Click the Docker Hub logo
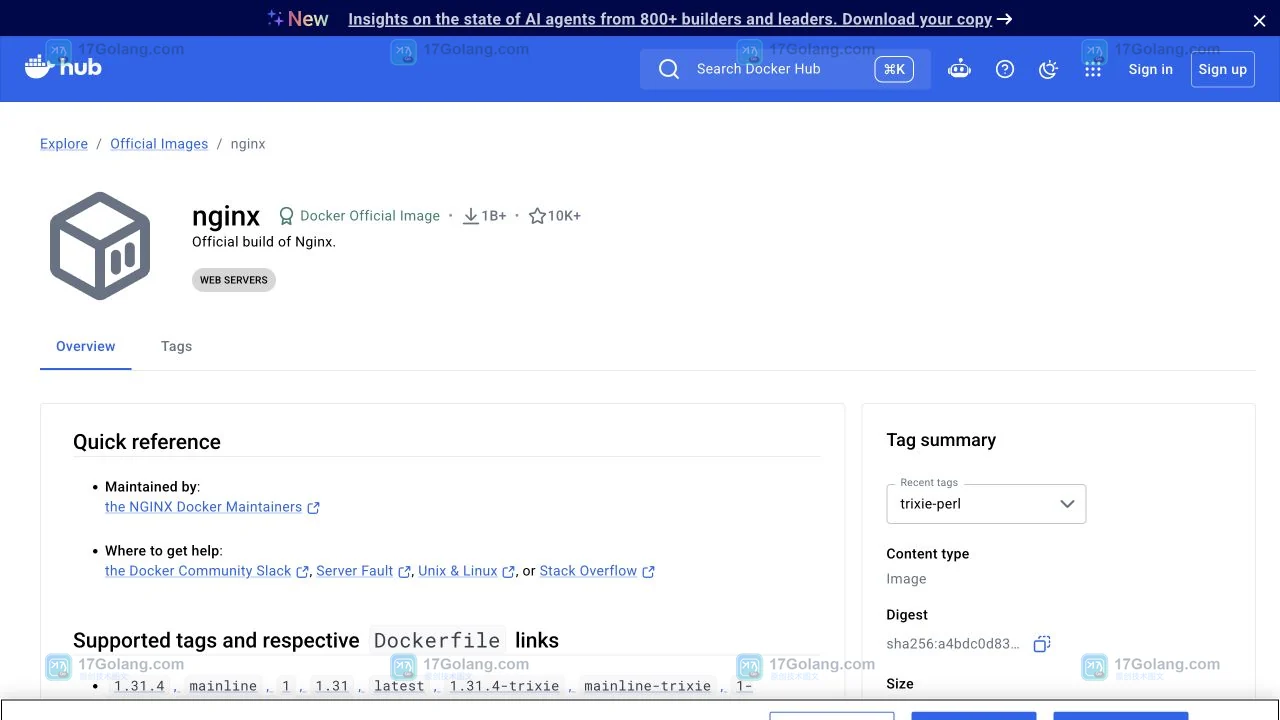1280x720 pixels. click(63, 68)
